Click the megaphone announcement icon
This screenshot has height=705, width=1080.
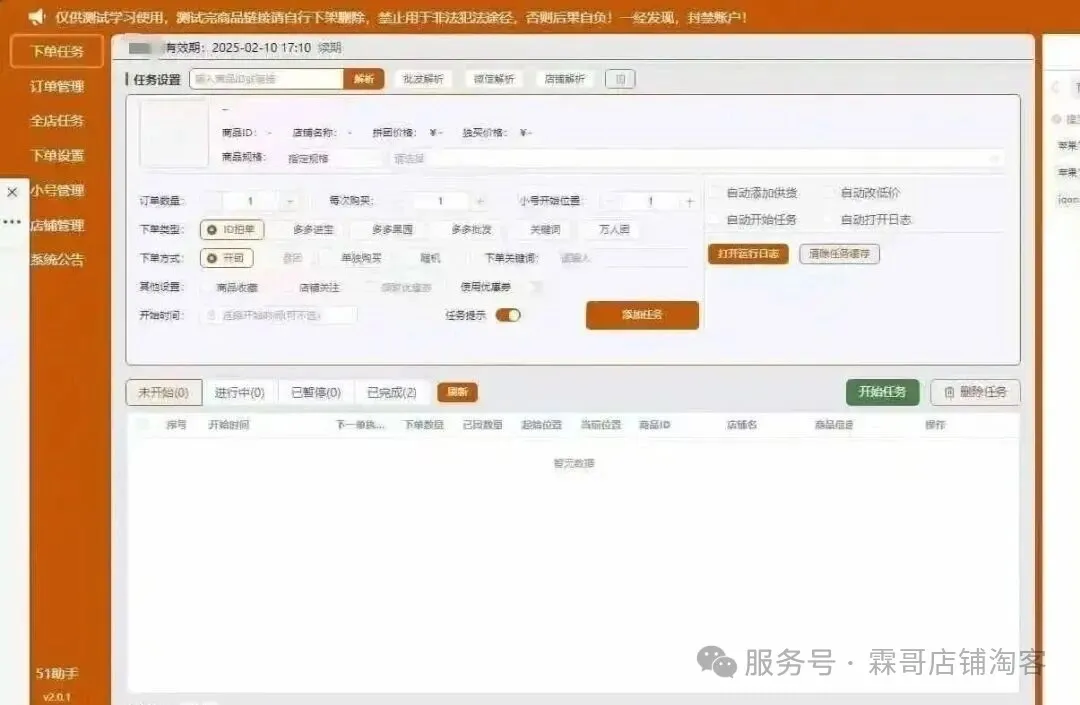coord(36,17)
